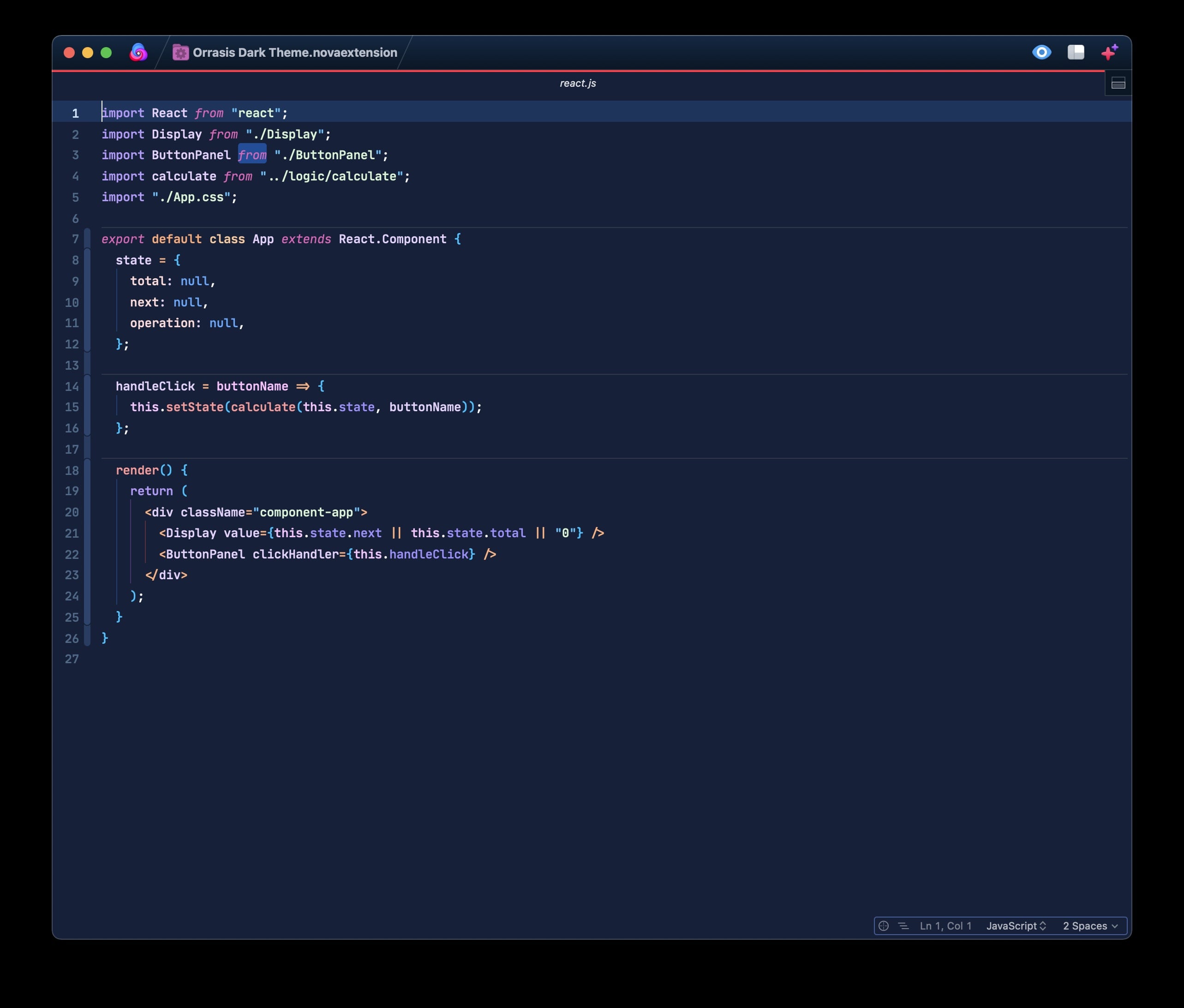The image size is (1184, 1008).
Task: Click the Nova swirl launcher icon
Action: pyautogui.click(x=138, y=53)
